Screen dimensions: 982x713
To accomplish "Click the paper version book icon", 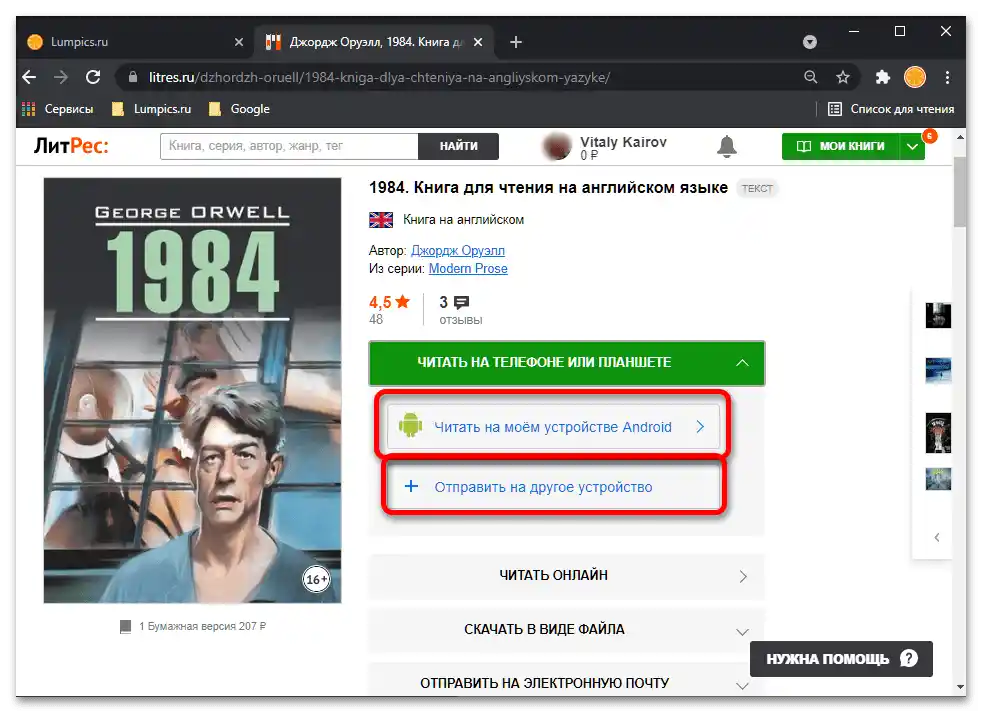I will click(x=125, y=626).
